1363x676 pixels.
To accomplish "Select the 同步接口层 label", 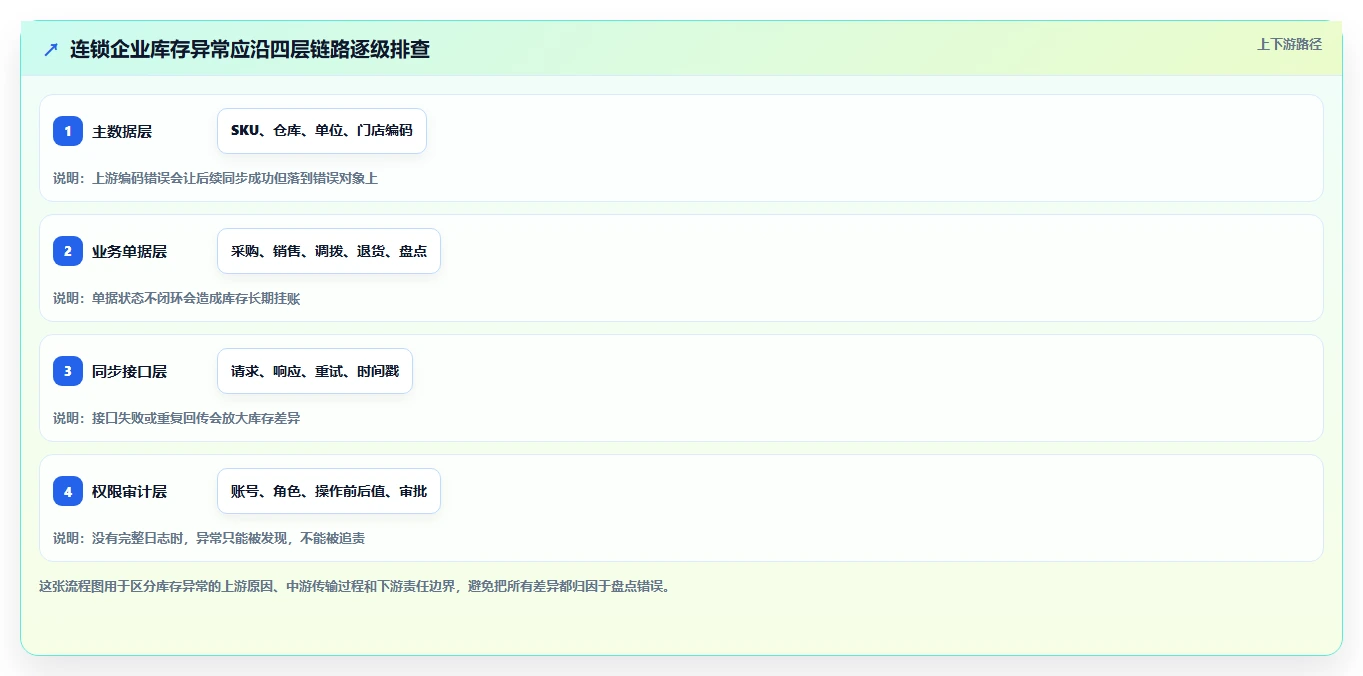I will [x=129, y=371].
